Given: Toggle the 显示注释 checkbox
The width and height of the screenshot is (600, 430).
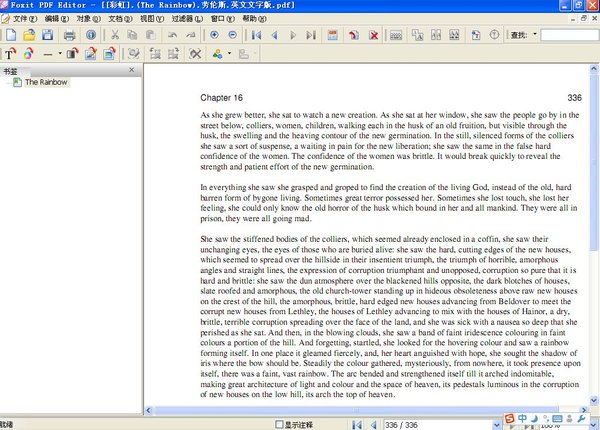Looking at the screenshot, I should (x=279, y=424).
